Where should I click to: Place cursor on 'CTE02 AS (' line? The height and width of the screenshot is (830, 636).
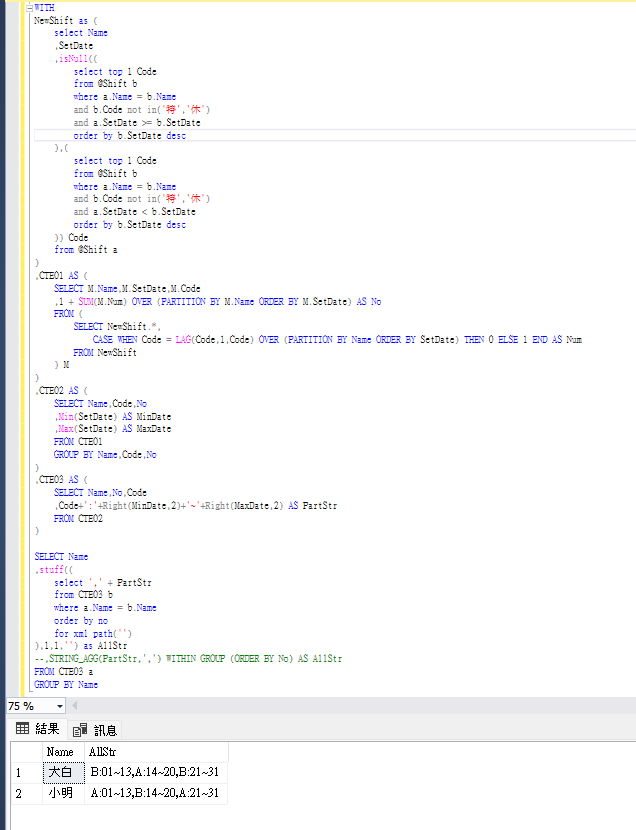pos(62,390)
